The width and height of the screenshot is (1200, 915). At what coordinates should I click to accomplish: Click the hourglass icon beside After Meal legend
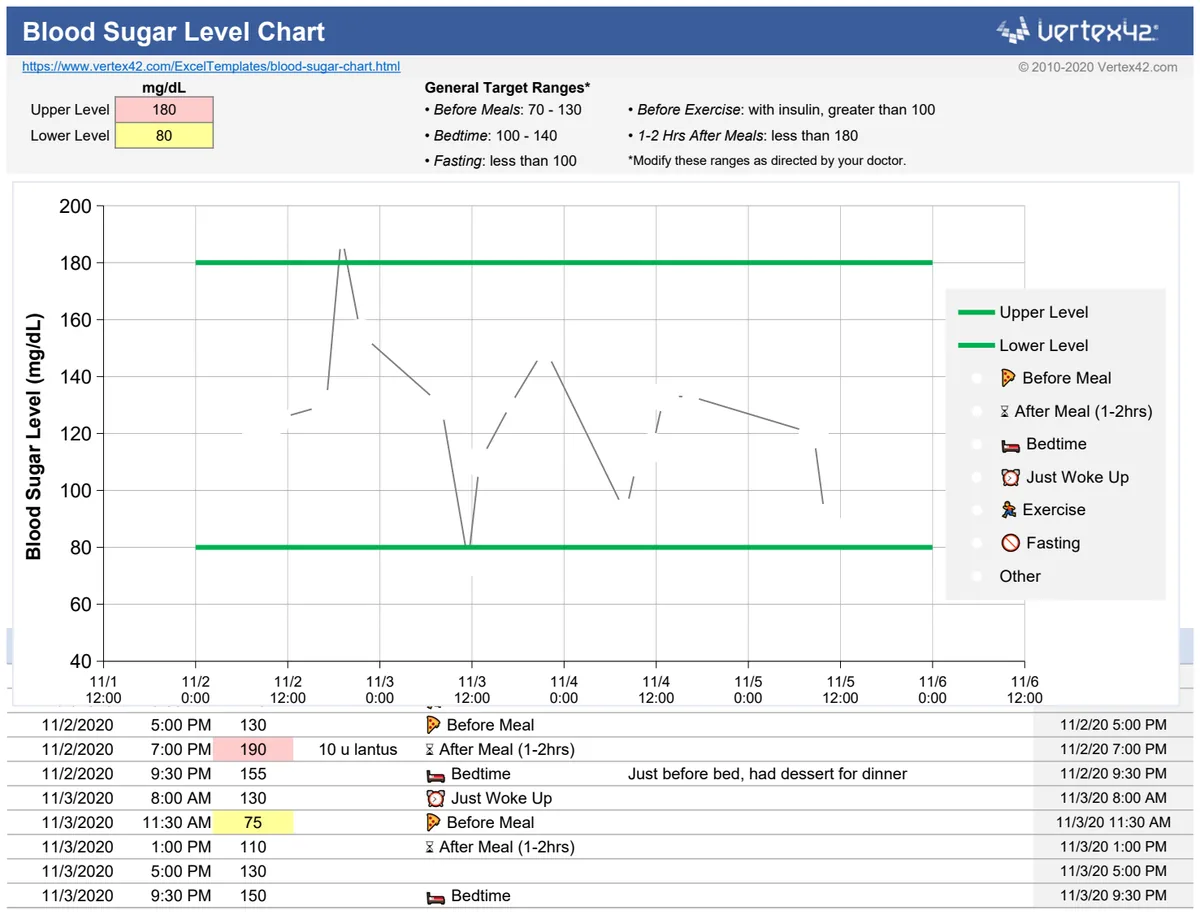tap(1005, 411)
